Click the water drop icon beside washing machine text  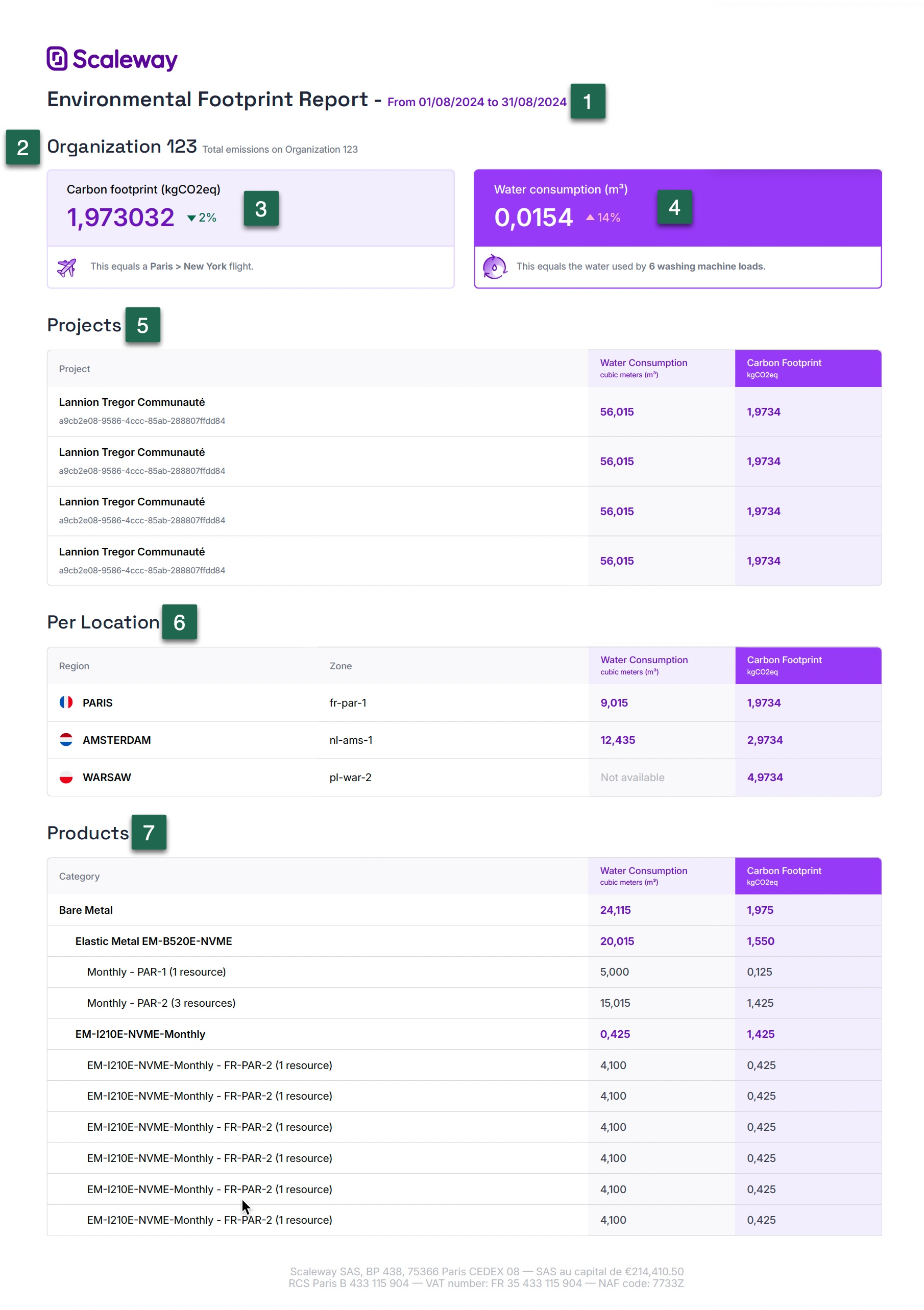pyautogui.click(x=494, y=266)
